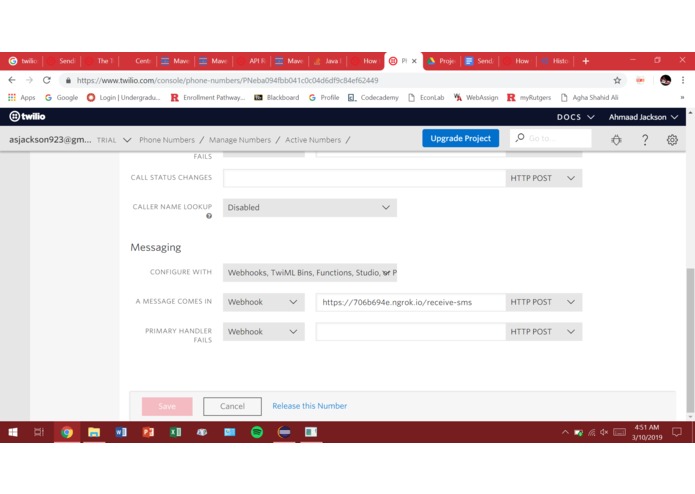Click the Save button
695x494 pixels.
click(167, 406)
